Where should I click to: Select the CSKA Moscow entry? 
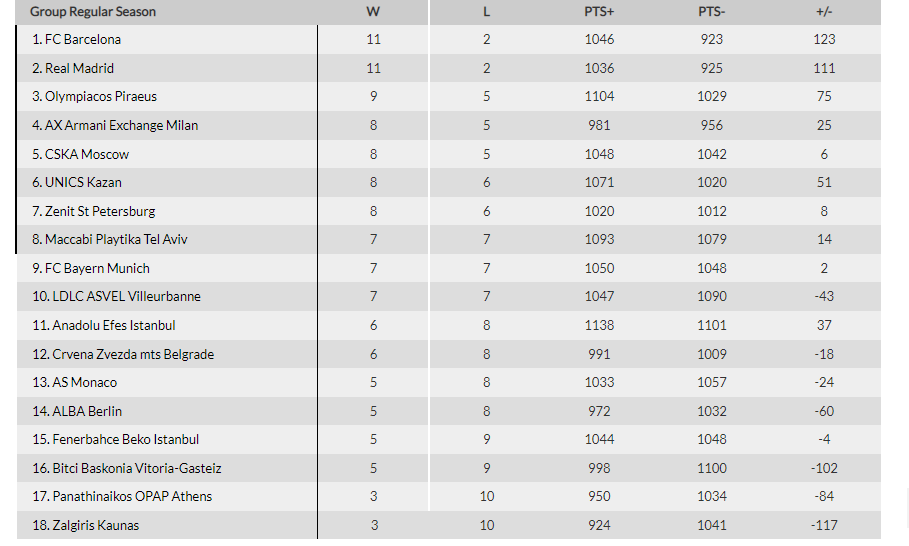(87, 154)
